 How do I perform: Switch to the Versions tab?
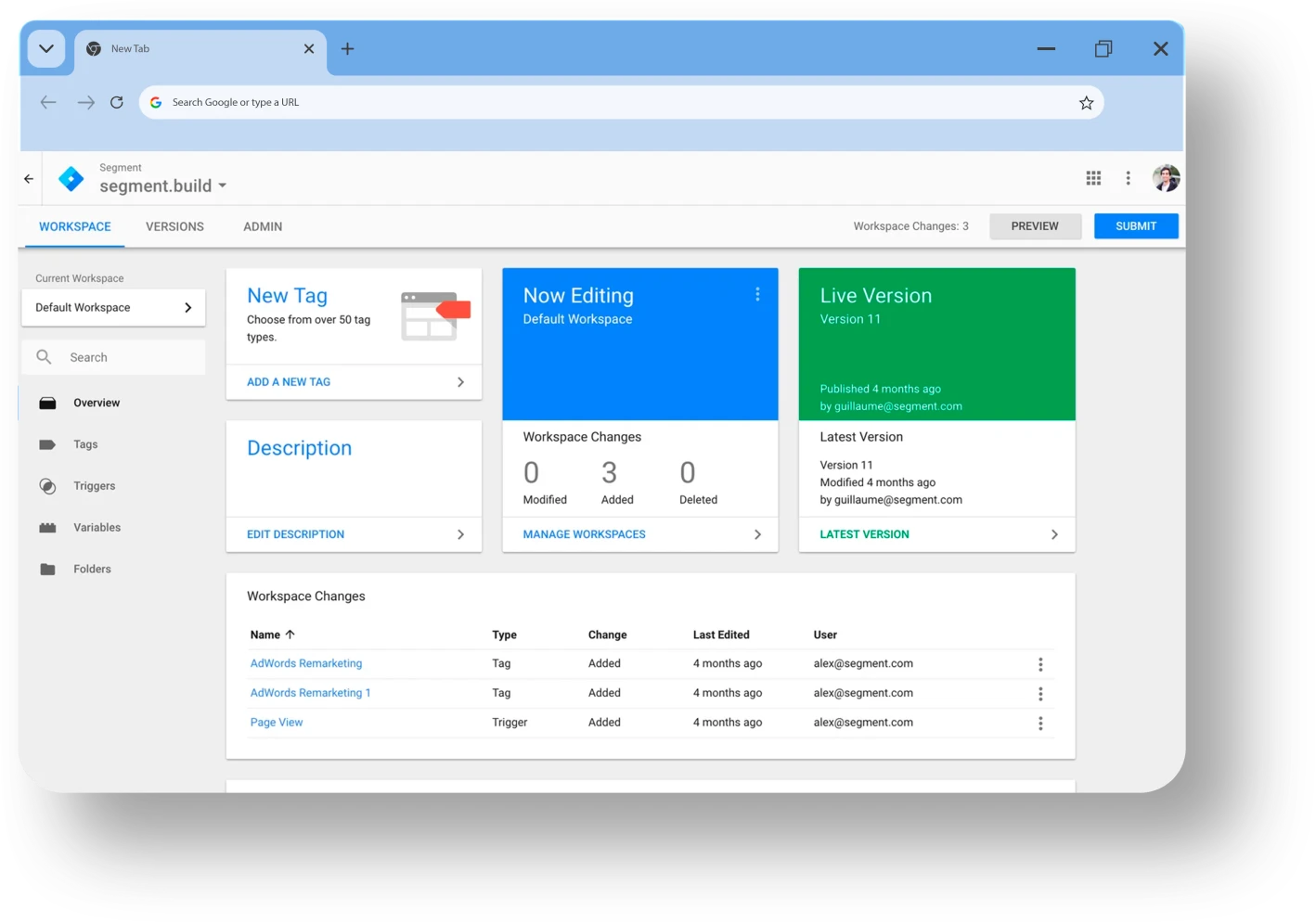(x=174, y=227)
